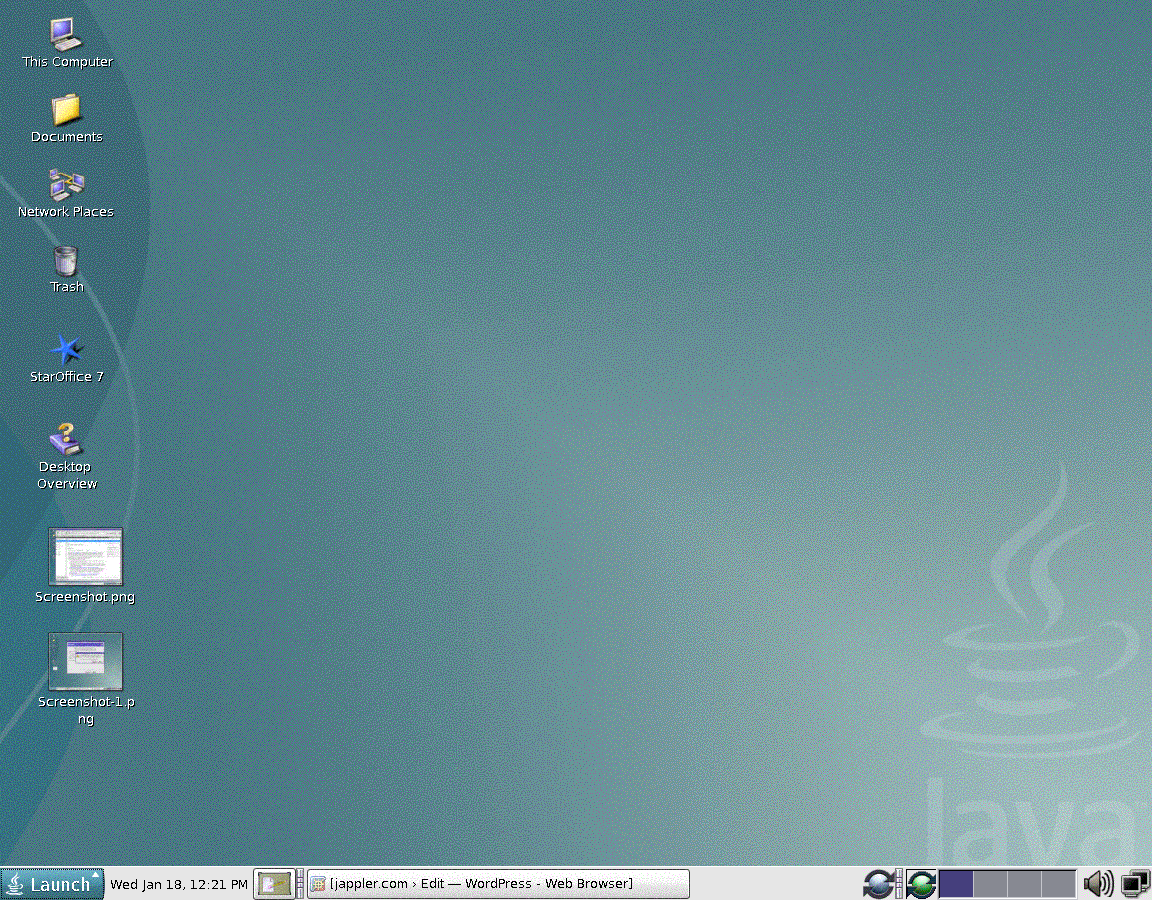This screenshot has height=900, width=1152.
Task: Switch to the fourth workspace
Action: tap(1059, 884)
